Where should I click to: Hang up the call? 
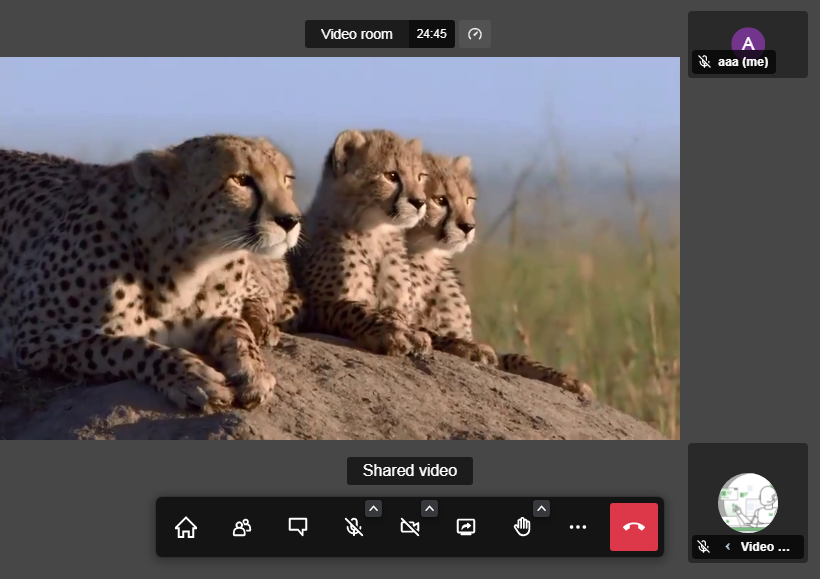click(634, 527)
